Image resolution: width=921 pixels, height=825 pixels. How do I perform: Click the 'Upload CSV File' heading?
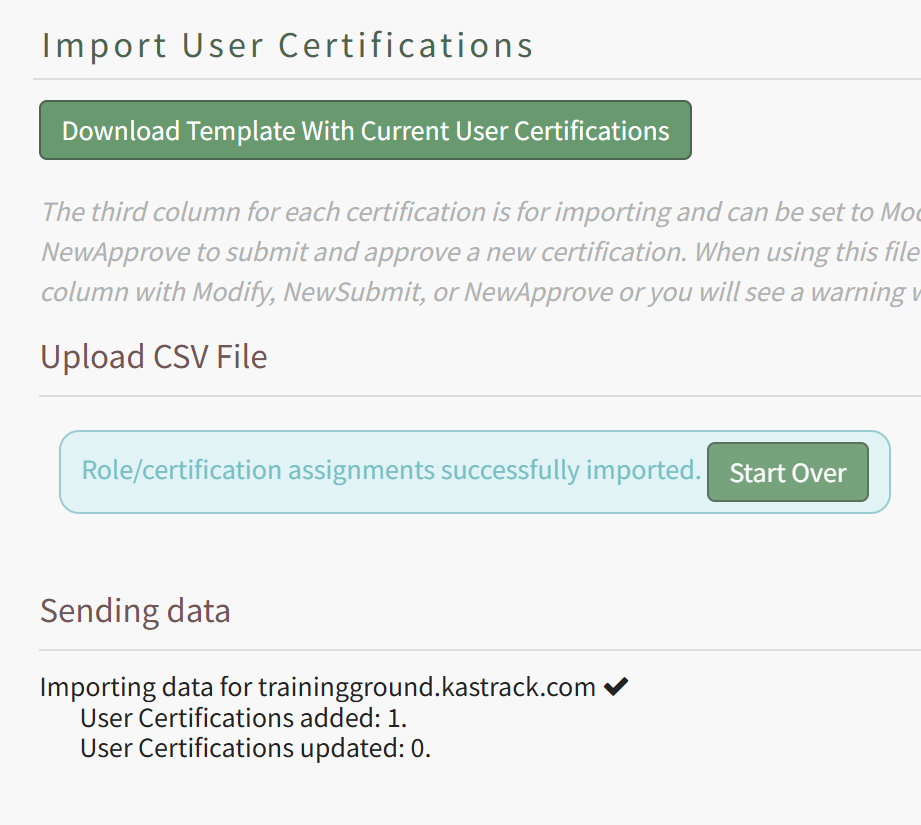154,356
